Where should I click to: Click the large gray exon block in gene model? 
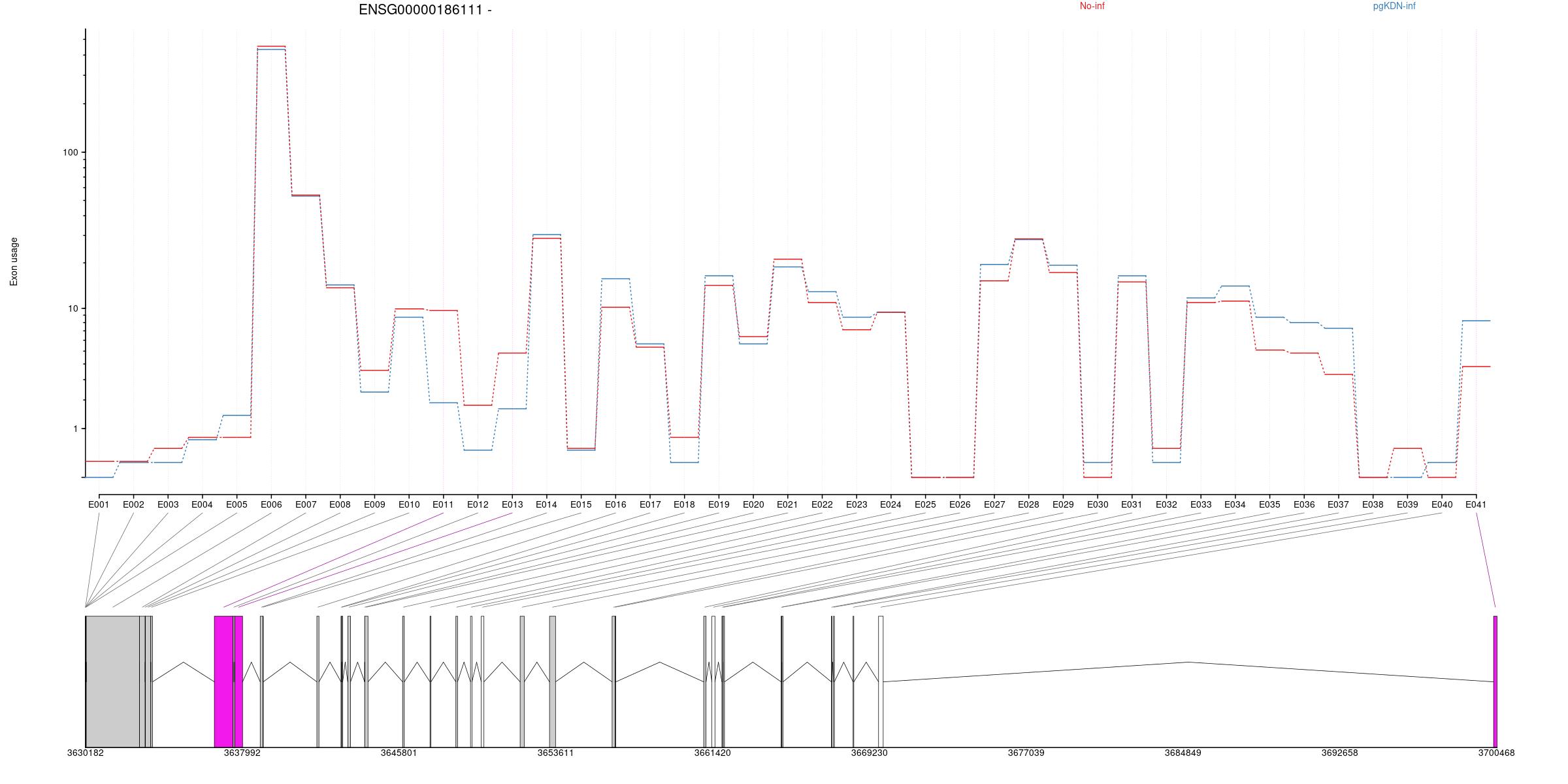112,681
